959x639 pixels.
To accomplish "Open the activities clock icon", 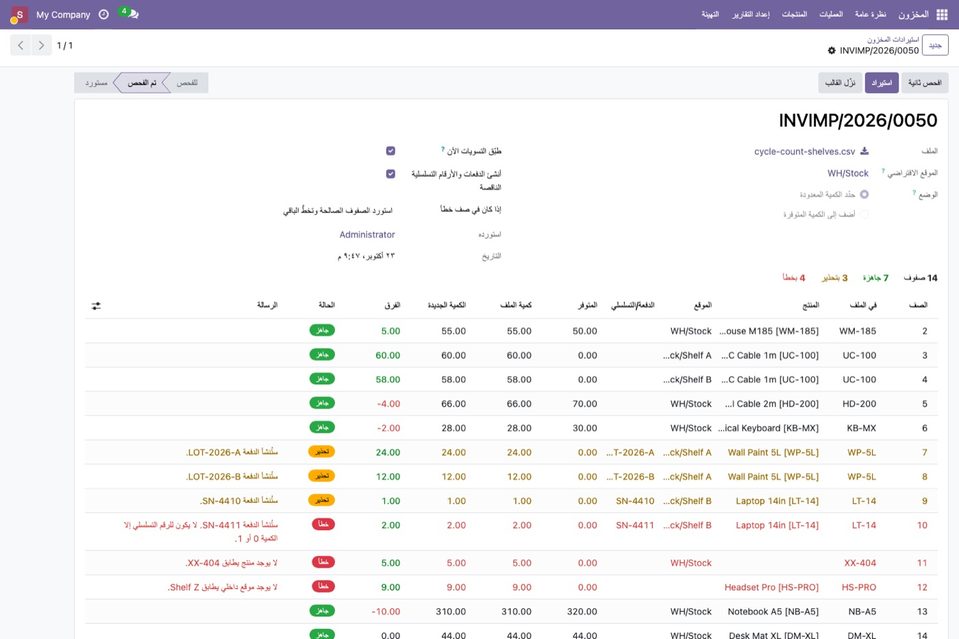I will 104,14.
